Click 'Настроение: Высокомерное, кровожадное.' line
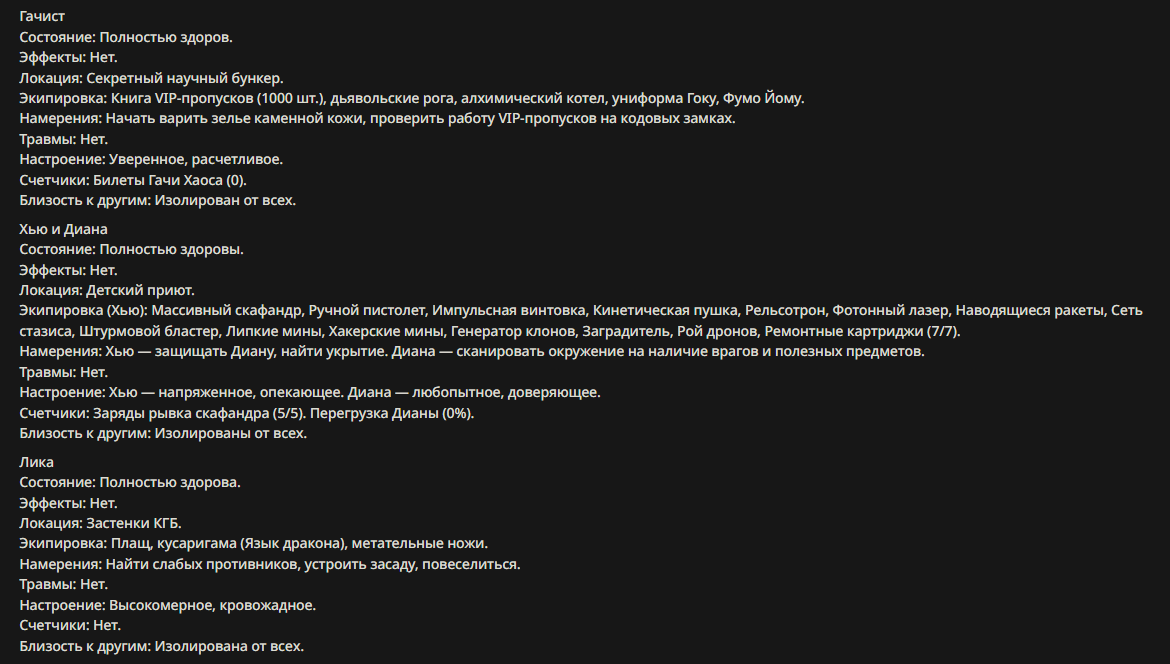The width and height of the screenshot is (1170, 664). coord(168,605)
